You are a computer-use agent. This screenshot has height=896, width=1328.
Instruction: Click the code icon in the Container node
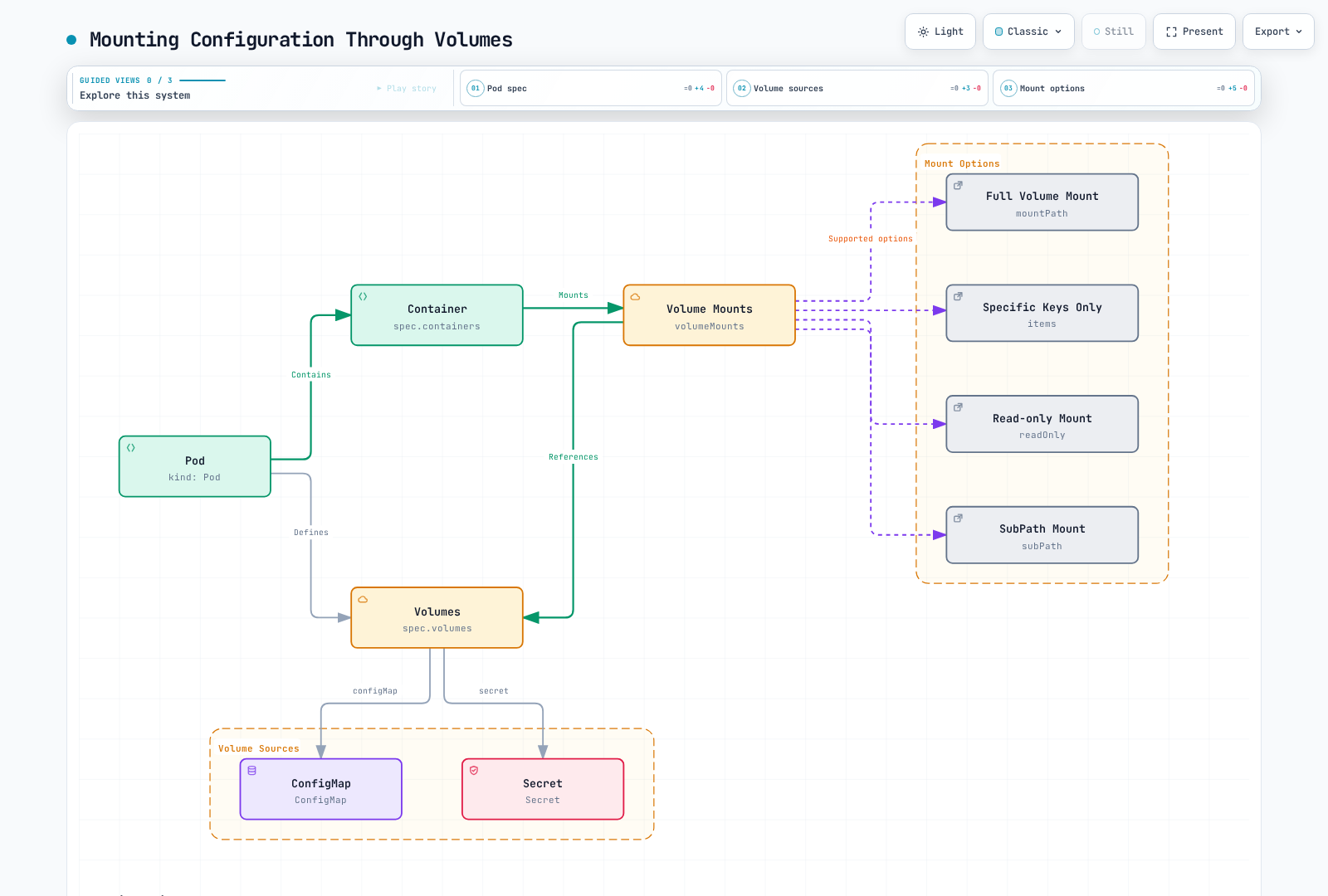[x=363, y=297]
